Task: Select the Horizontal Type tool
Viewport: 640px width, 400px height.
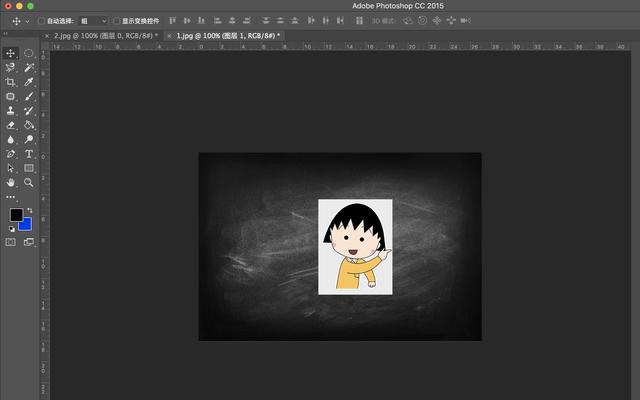Action: coord(29,154)
